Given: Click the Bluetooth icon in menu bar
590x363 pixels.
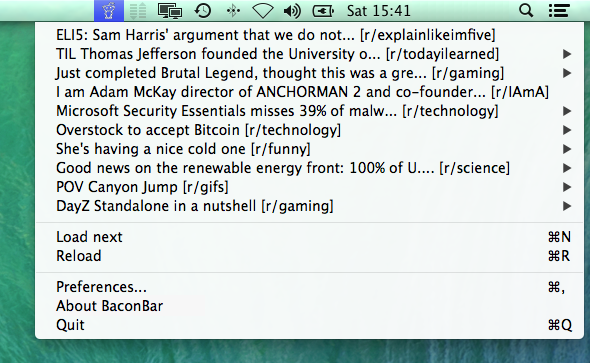Looking at the screenshot, I should (x=233, y=11).
